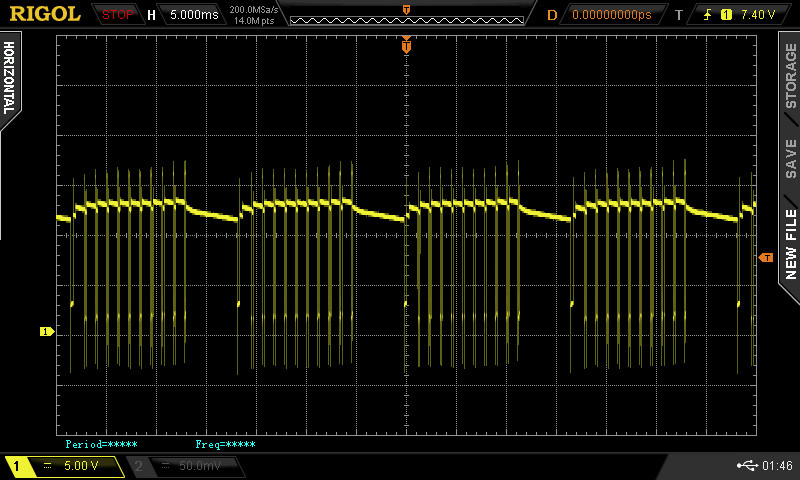
Task: Click the Freq measurement readout
Action: tap(225, 444)
